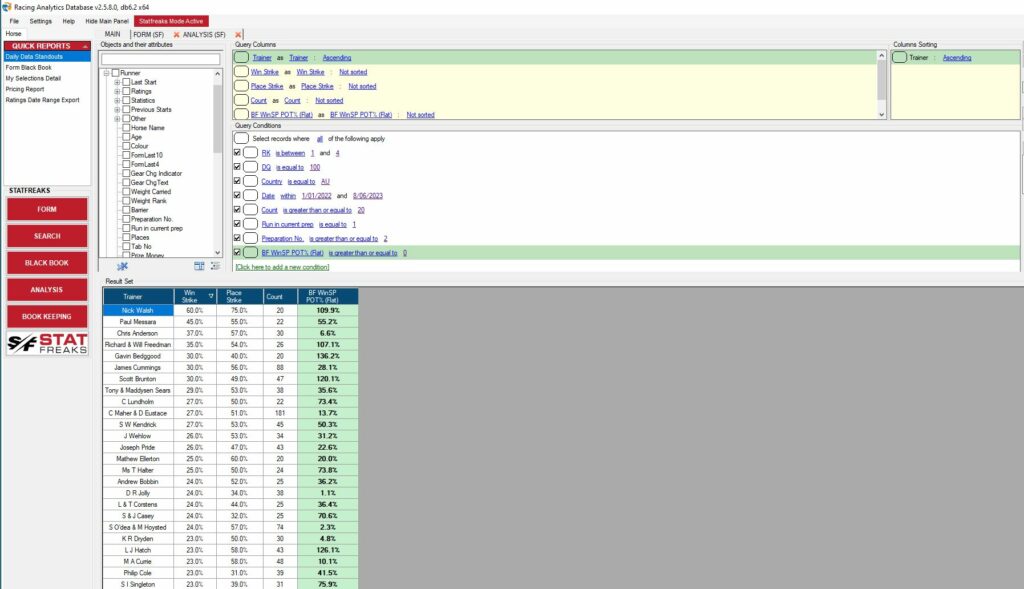This screenshot has width=1024, height=589.
Task: Open the BOOK KEEPING button
Action: pyautogui.click(x=47, y=317)
